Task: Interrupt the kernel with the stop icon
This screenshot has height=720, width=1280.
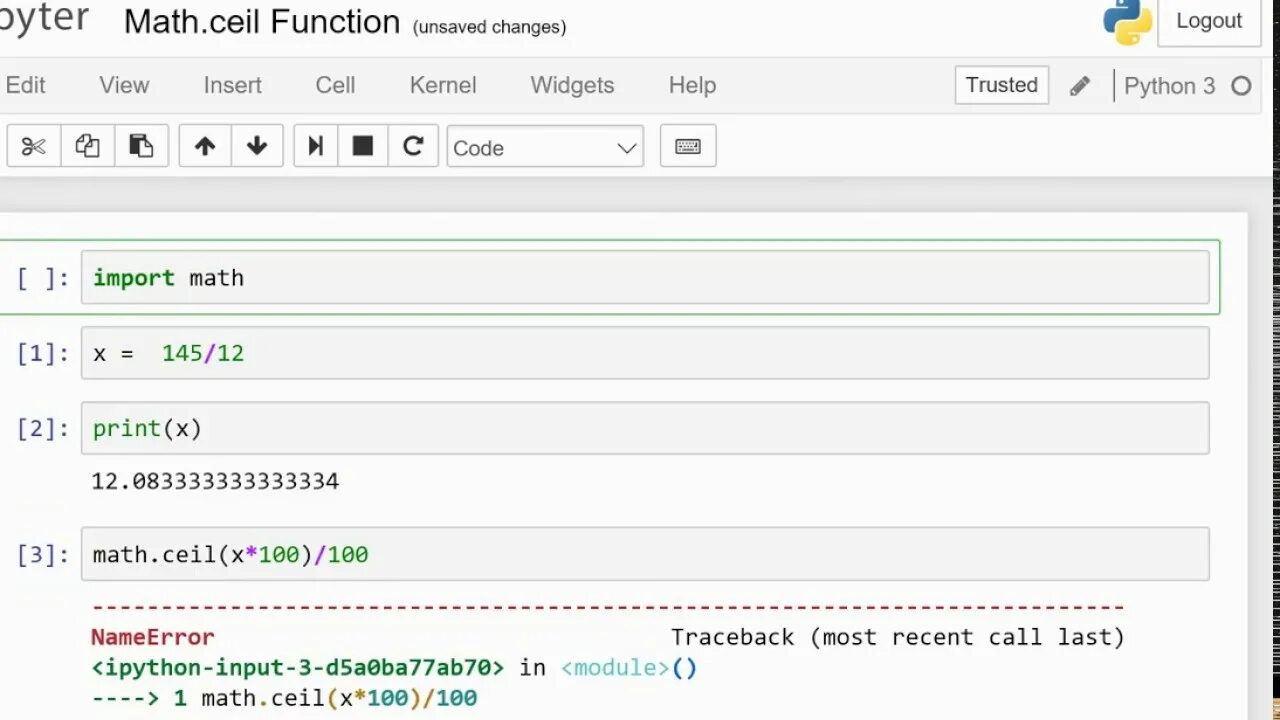Action: point(363,147)
